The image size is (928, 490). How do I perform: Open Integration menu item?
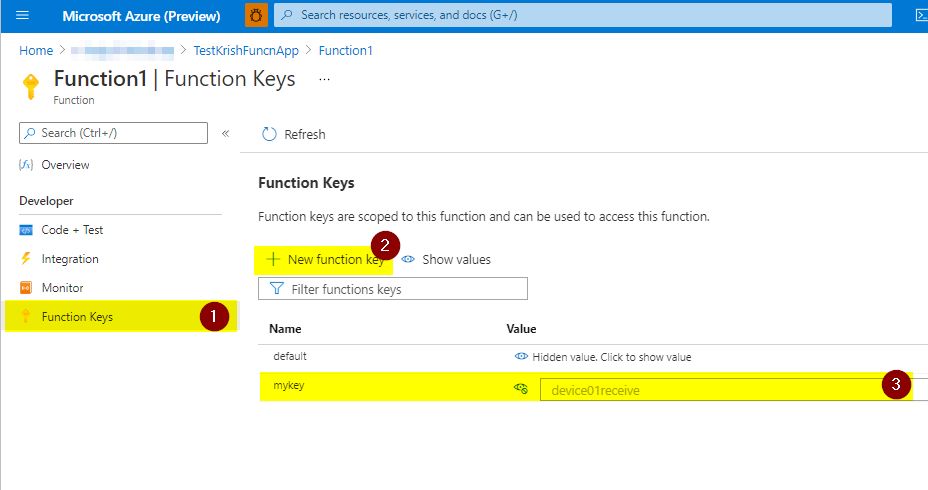[x=70, y=259]
